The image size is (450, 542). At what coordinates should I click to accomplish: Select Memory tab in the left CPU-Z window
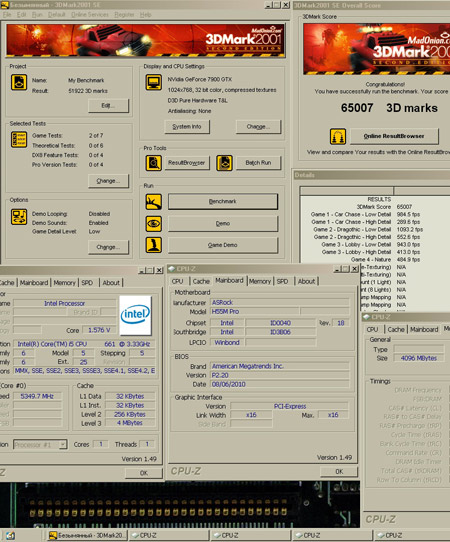(x=64, y=283)
